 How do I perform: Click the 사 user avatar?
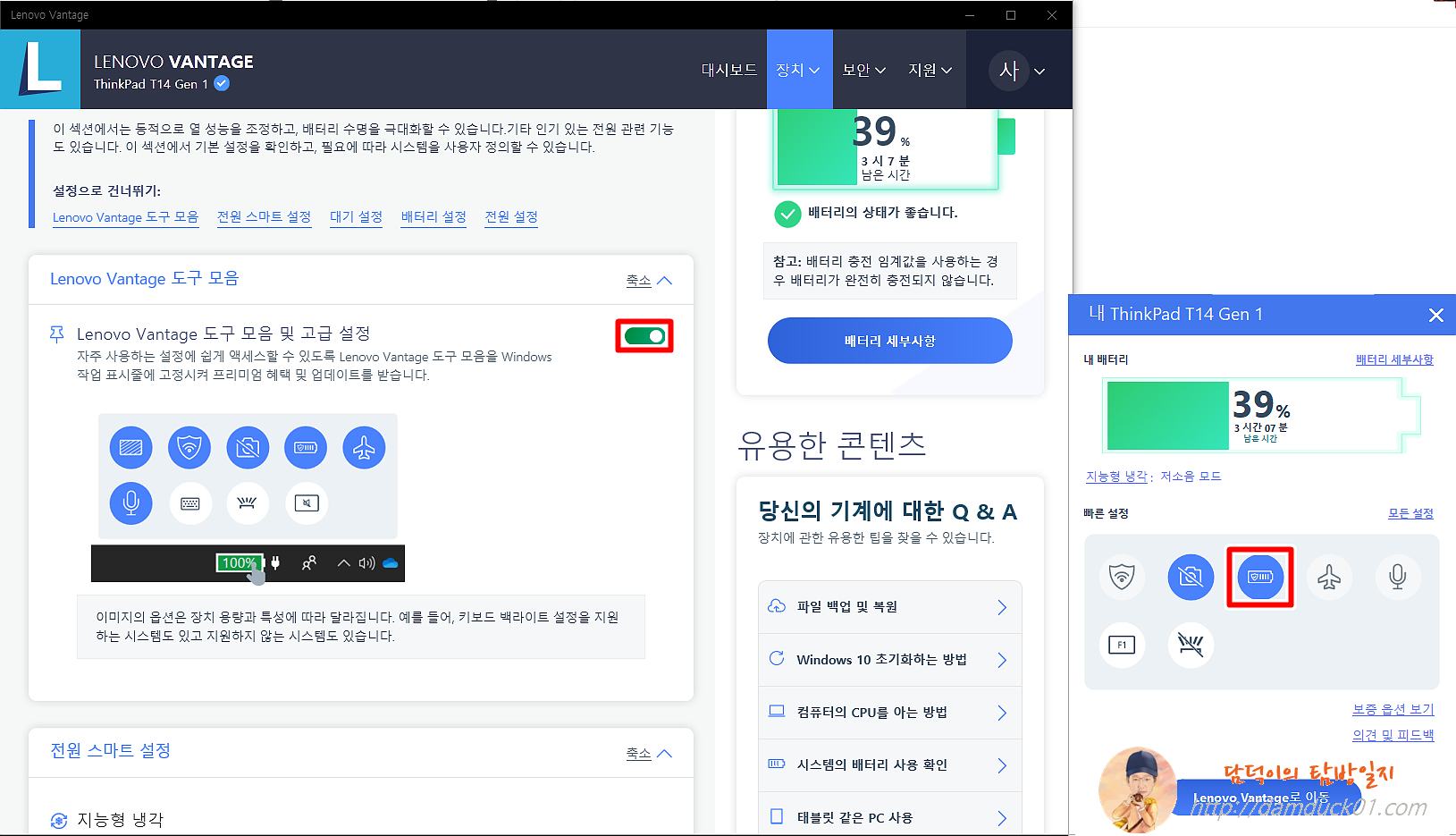pyautogui.click(x=1009, y=71)
